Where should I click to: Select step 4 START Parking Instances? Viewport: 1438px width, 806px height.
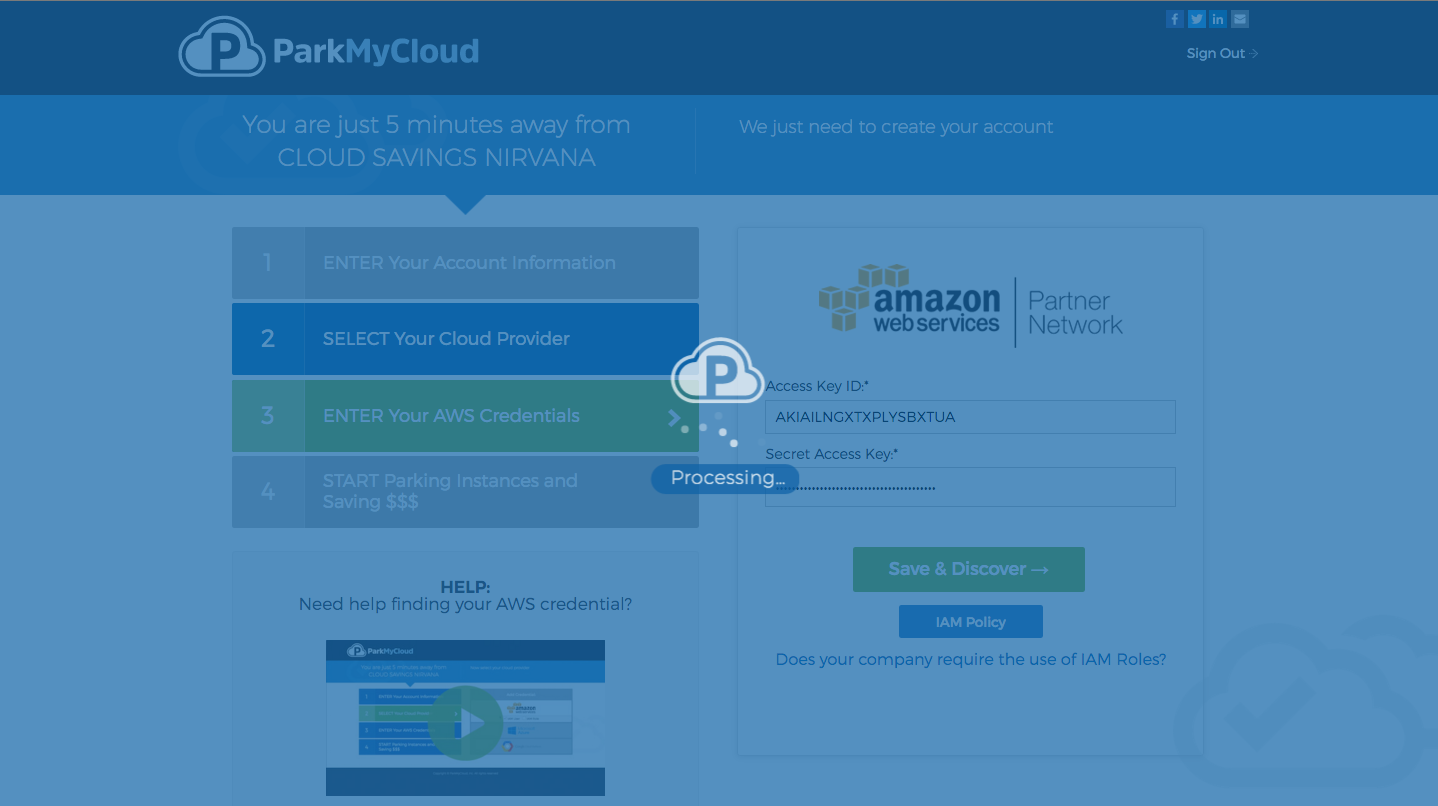coord(465,492)
